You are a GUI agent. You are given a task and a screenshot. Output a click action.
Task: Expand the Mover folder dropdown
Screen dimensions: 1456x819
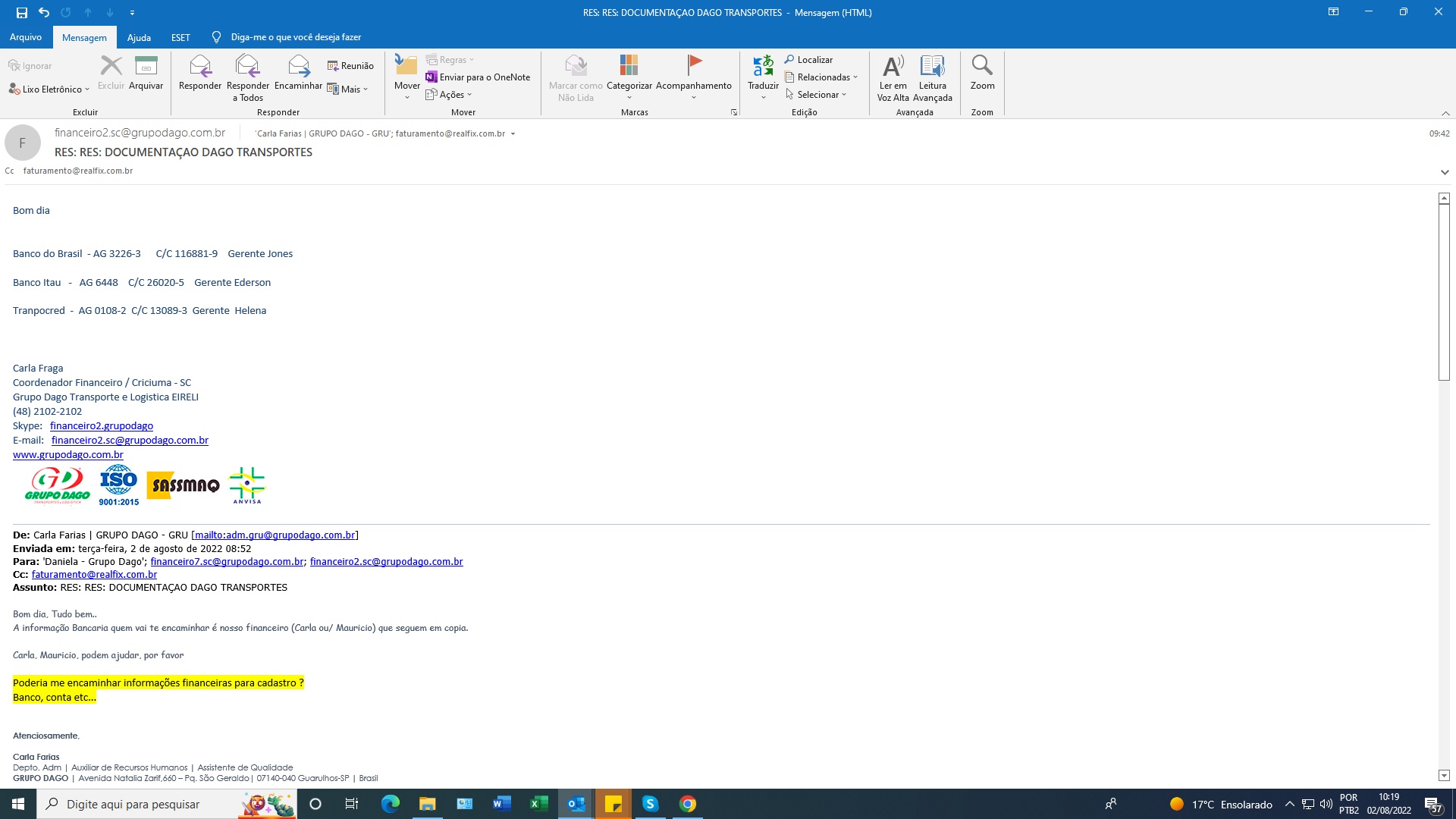click(x=406, y=97)
